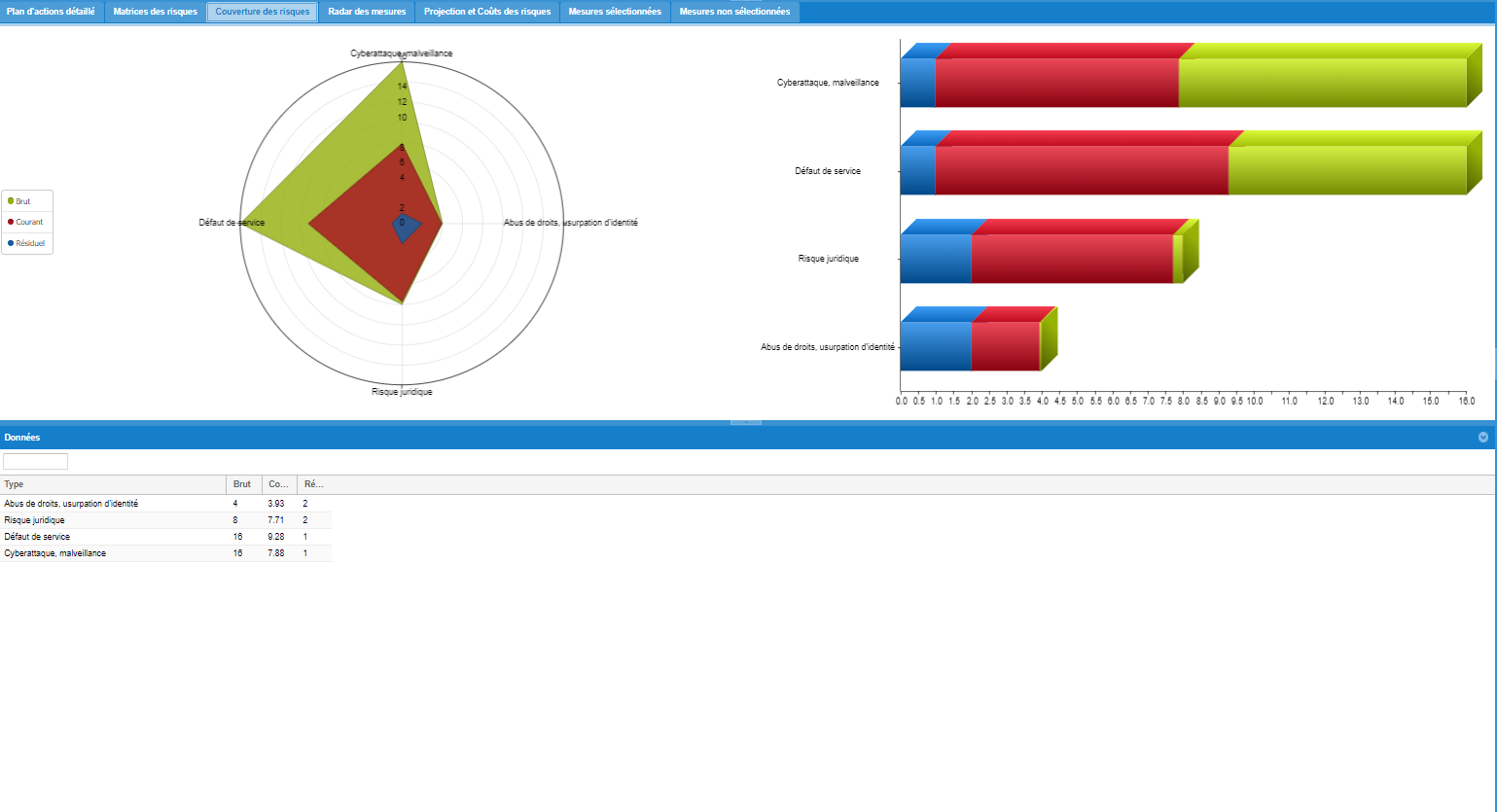This screenshot has height=812, width=1497.
Task: Select the Défaut de service table row
Action: click(x=165, y=537)
